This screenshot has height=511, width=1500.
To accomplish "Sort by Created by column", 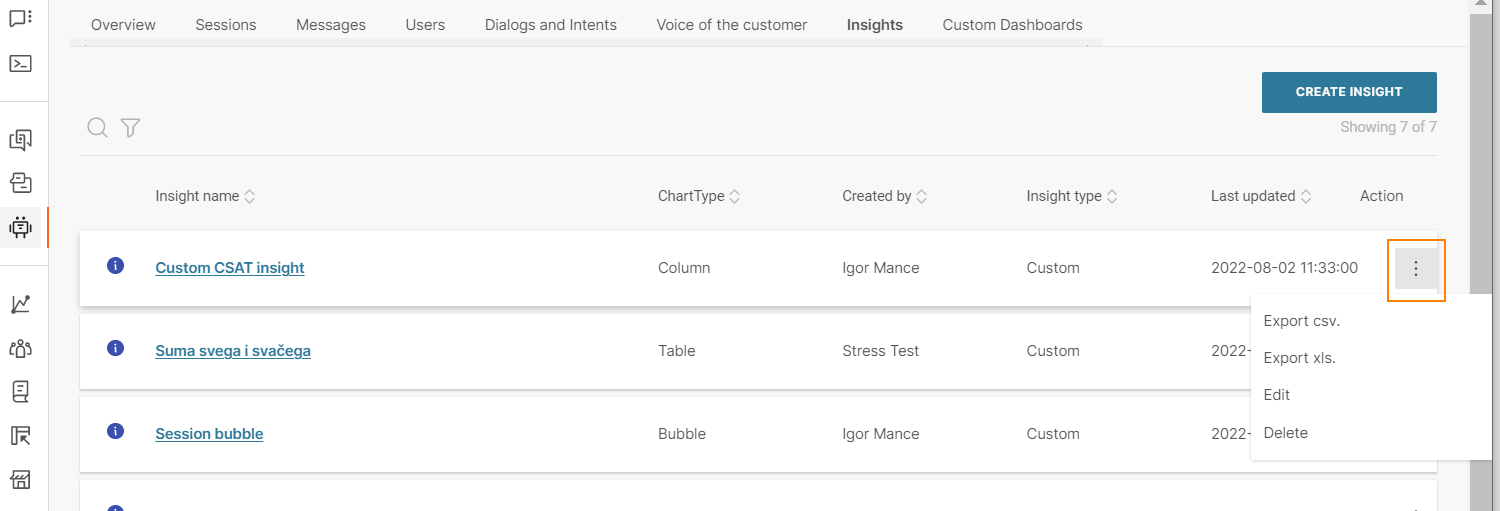I will coord(884,196).
